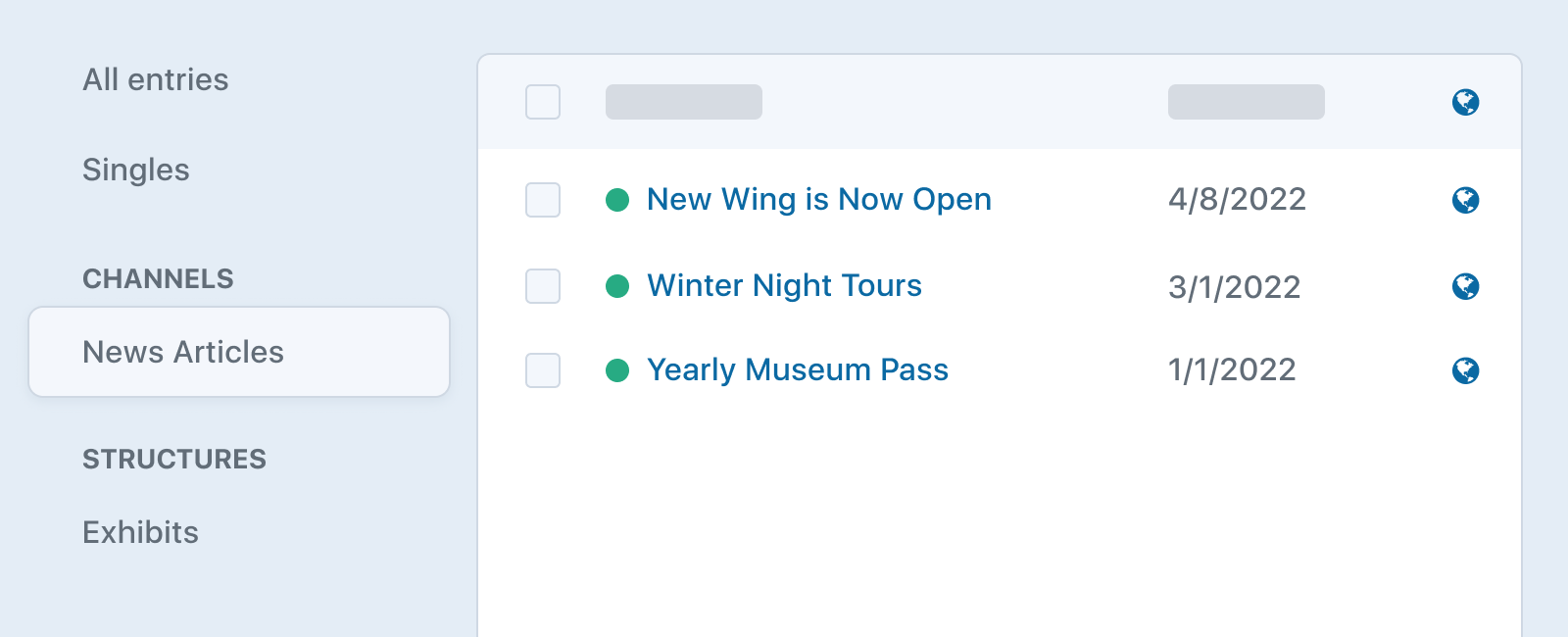The image size is (1568, 637).
Task: Click the globe icon in the table header
Action: [1466, 102]
